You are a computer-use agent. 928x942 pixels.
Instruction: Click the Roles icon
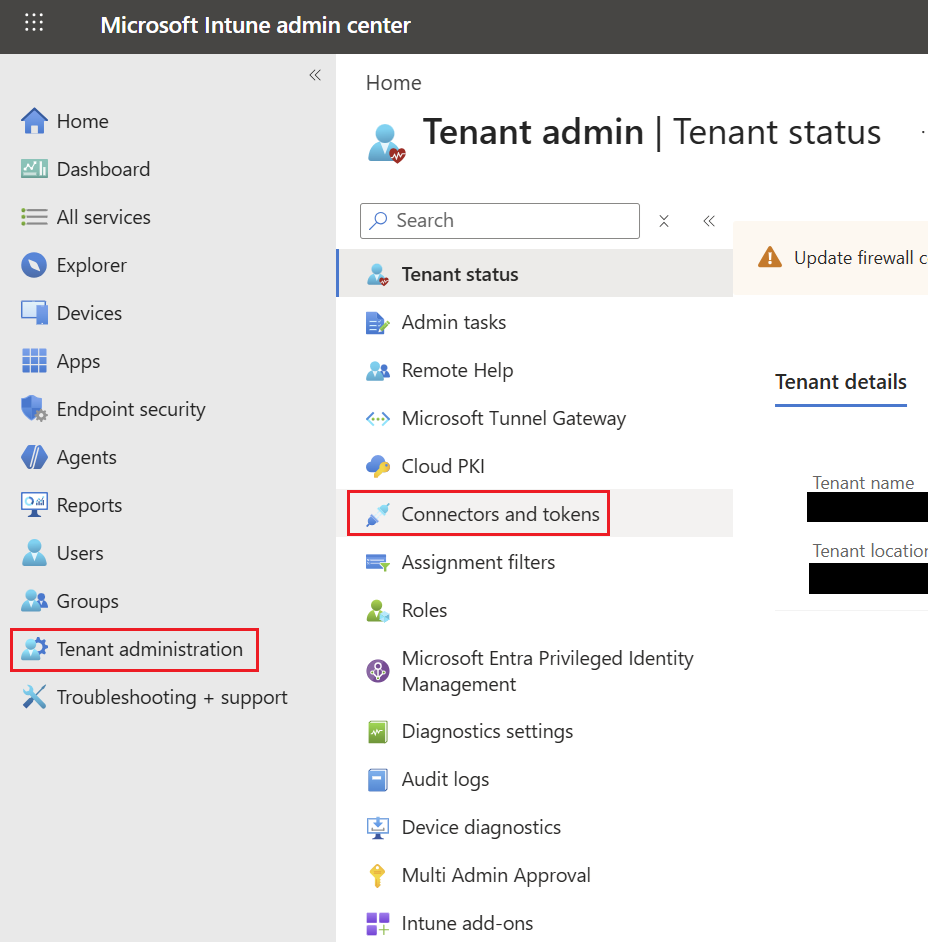coord(378,611)
